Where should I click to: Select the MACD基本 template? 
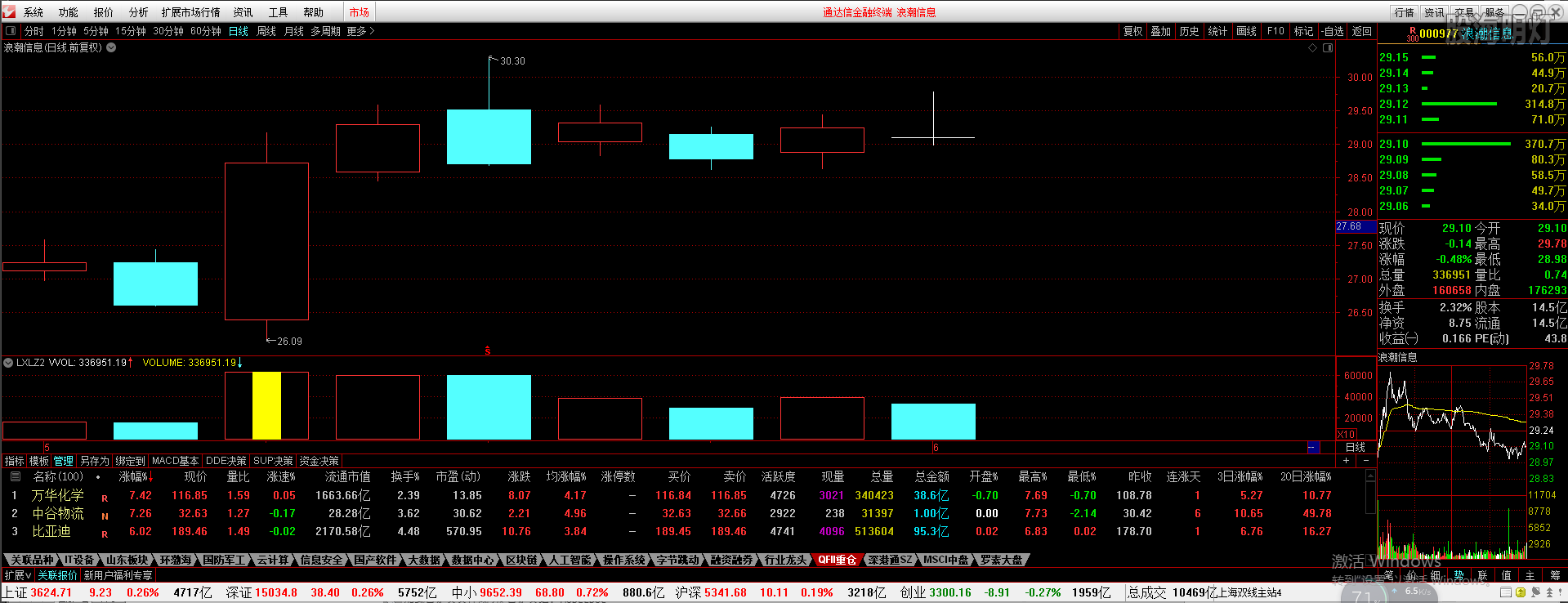(x=175, y=461)
